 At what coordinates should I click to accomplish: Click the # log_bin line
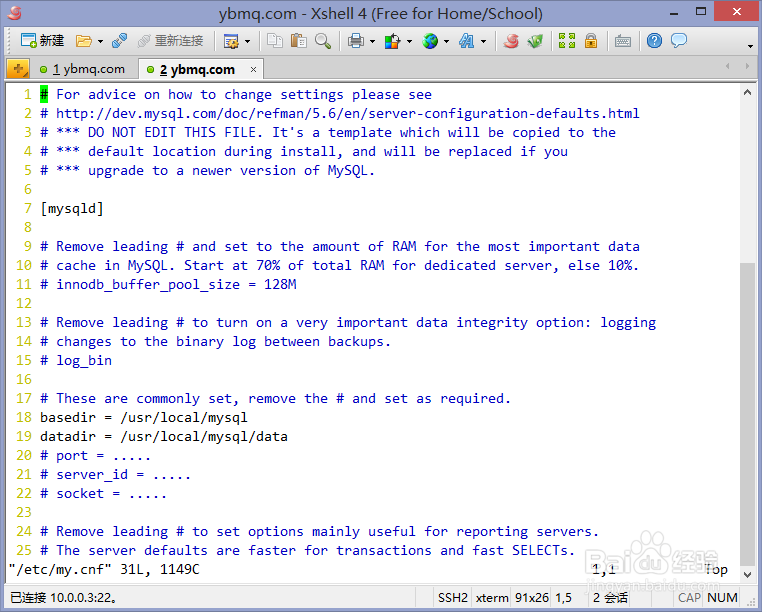(x=76, y=360)
